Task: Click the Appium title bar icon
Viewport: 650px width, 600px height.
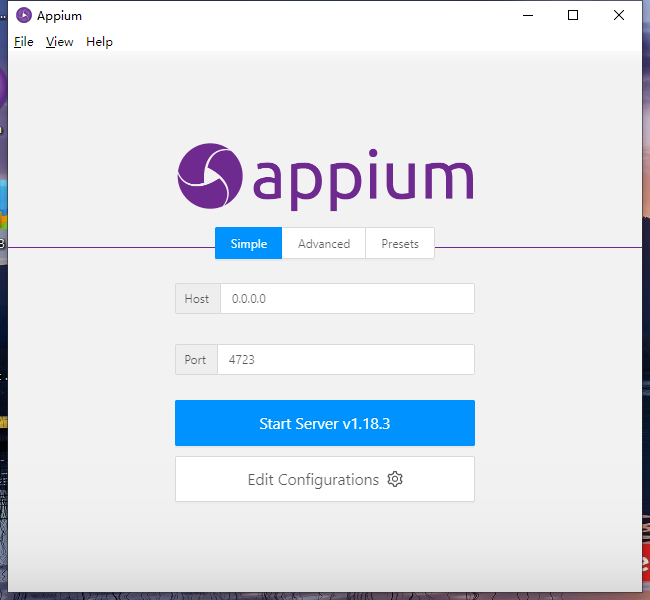Action: click(x=24, y=15)
